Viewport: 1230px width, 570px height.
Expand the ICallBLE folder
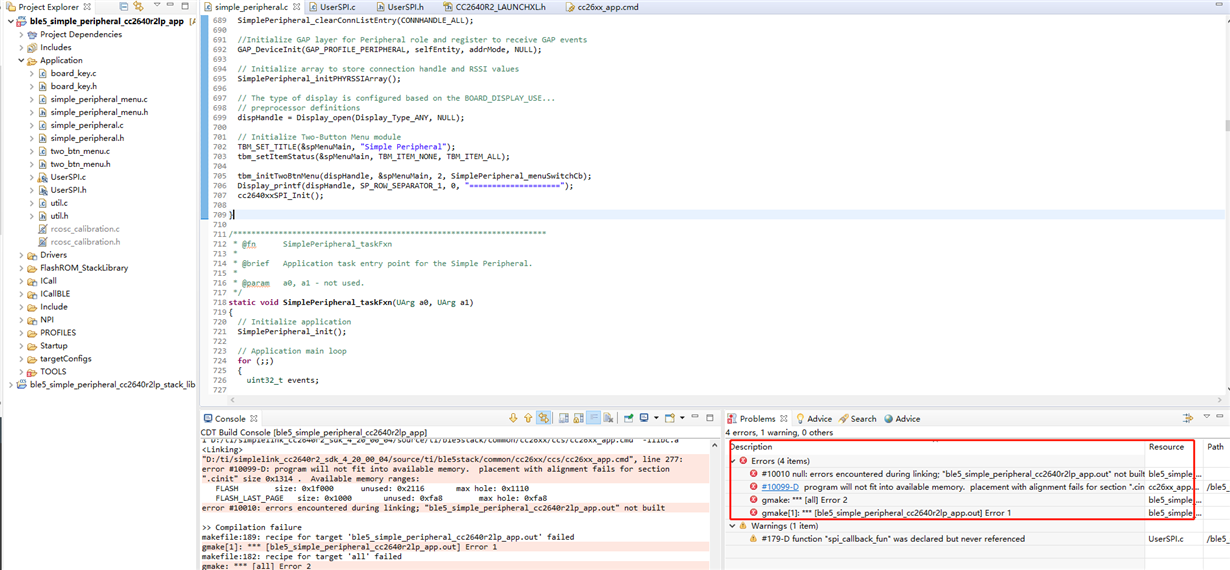[x=22, y=294]
